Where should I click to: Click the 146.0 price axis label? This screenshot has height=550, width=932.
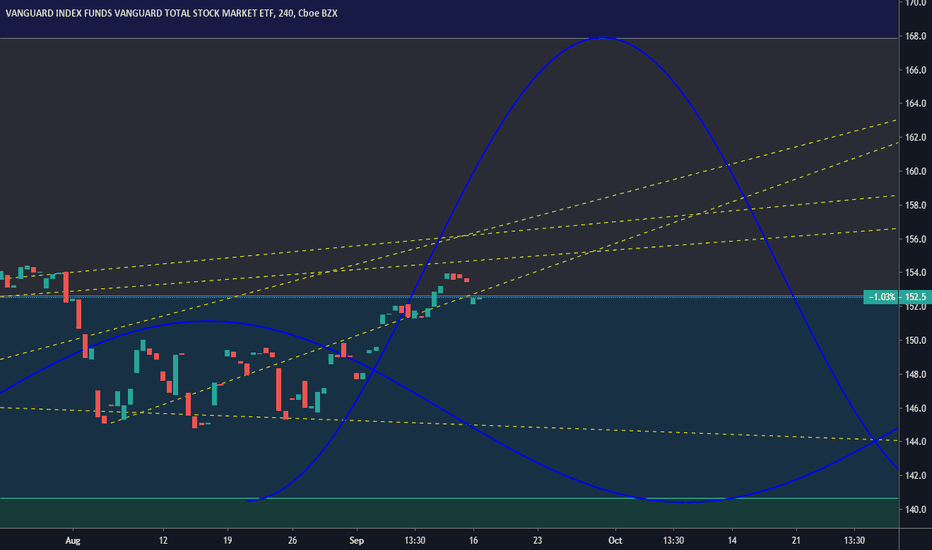coord(915,408)
